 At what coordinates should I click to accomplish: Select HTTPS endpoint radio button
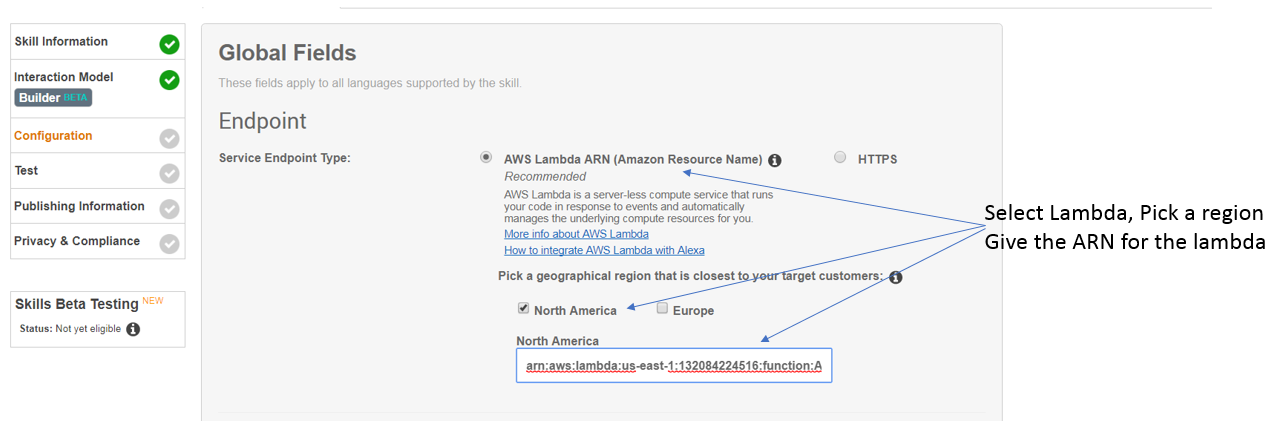click(840, 157)
